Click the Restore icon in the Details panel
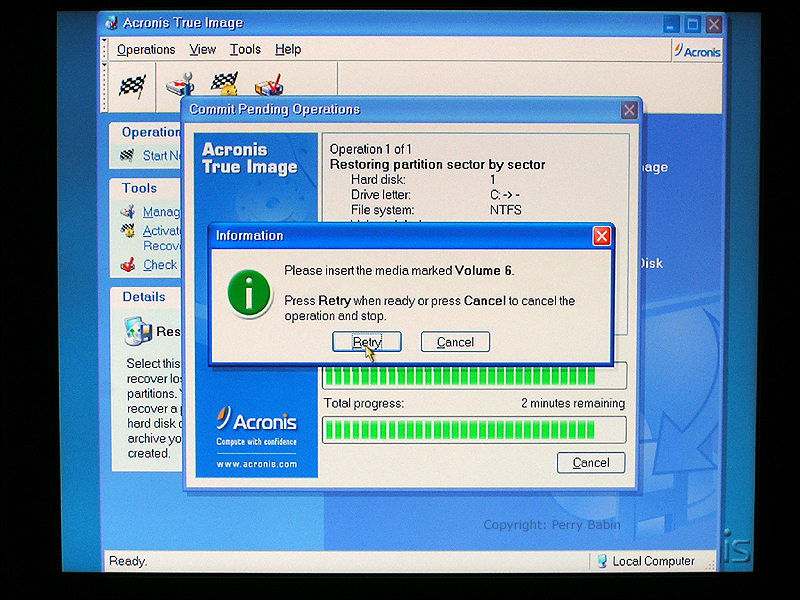 [138, 331]
